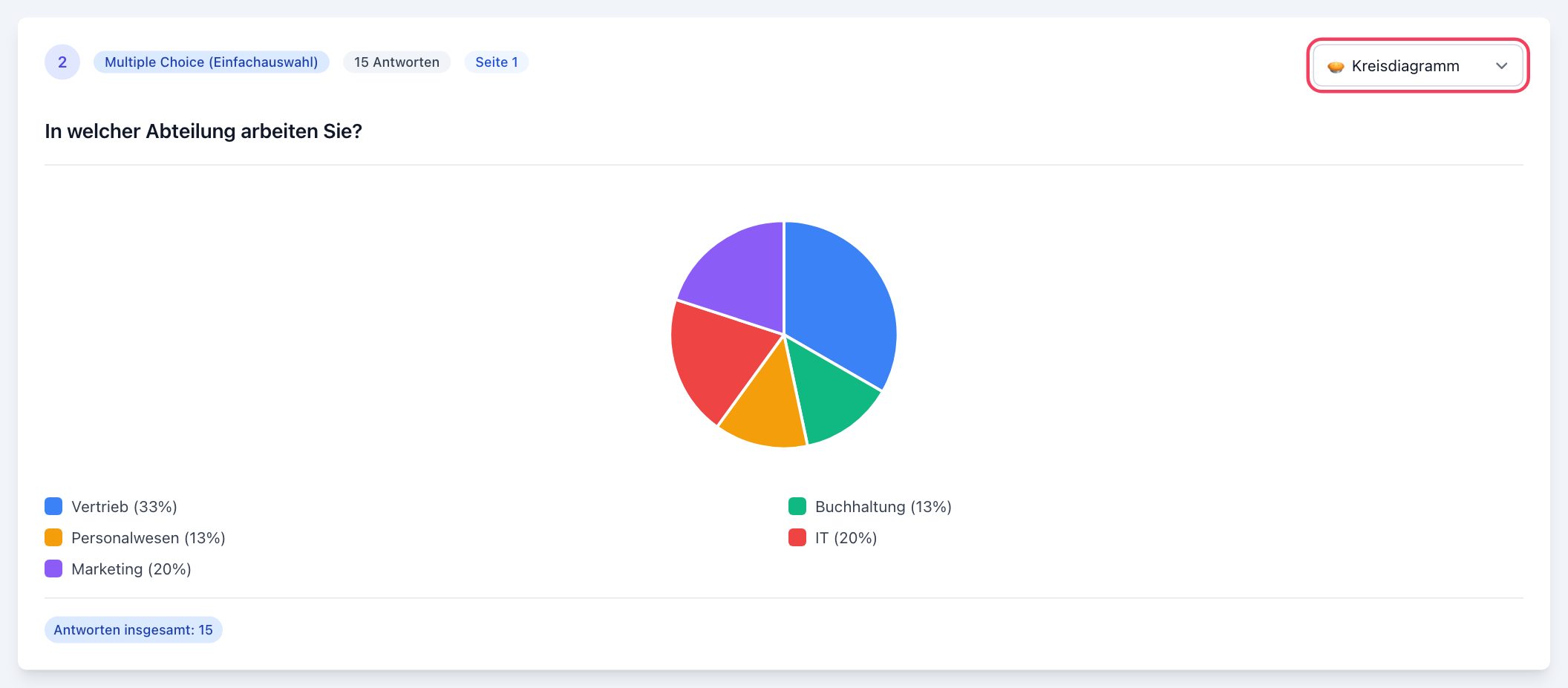This screenshot has height=688, width=1568.
Task: Click the Antworten insgesamt: 15 badge
Action: click(x=134, y=629)
